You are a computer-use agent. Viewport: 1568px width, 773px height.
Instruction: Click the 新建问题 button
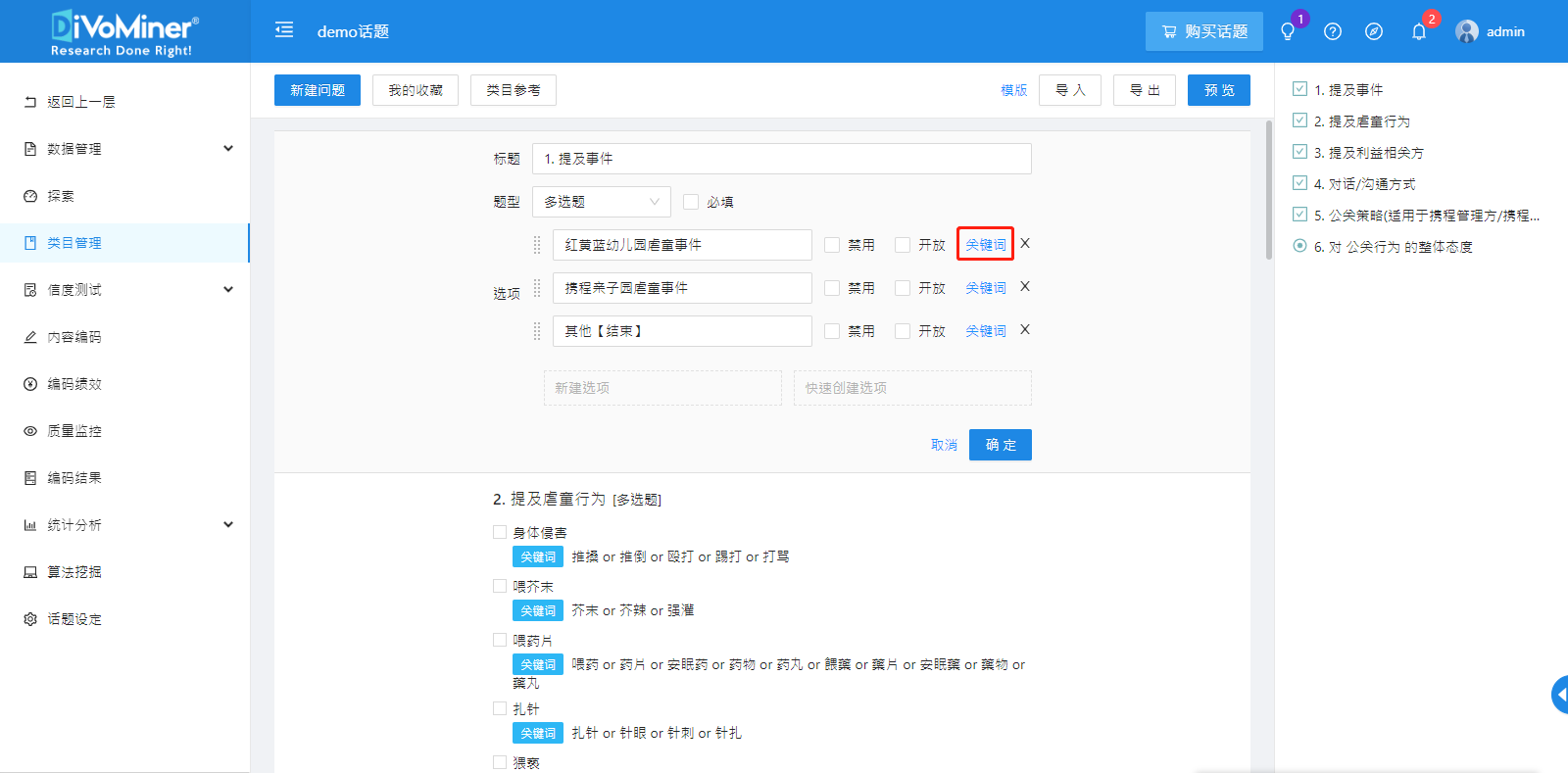click(318, 90)
